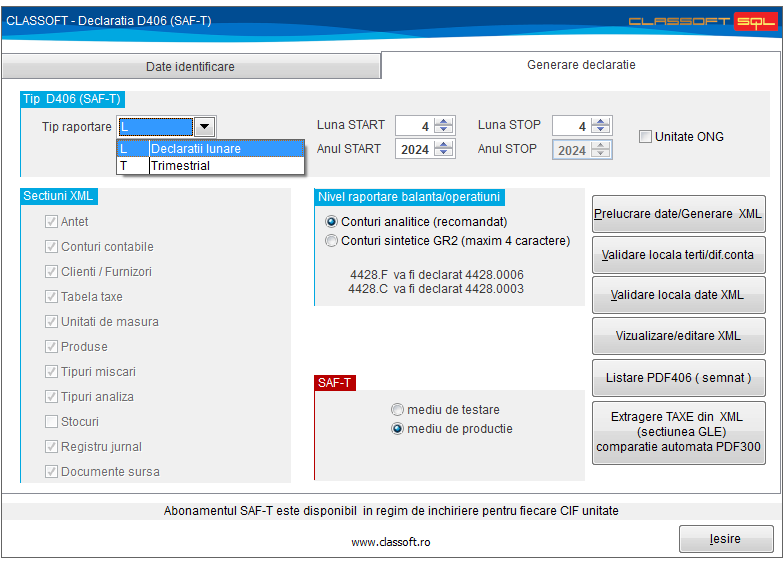Toggle the Unitati de masura checkbox
The image size is (784, 564).
point(51,322)
